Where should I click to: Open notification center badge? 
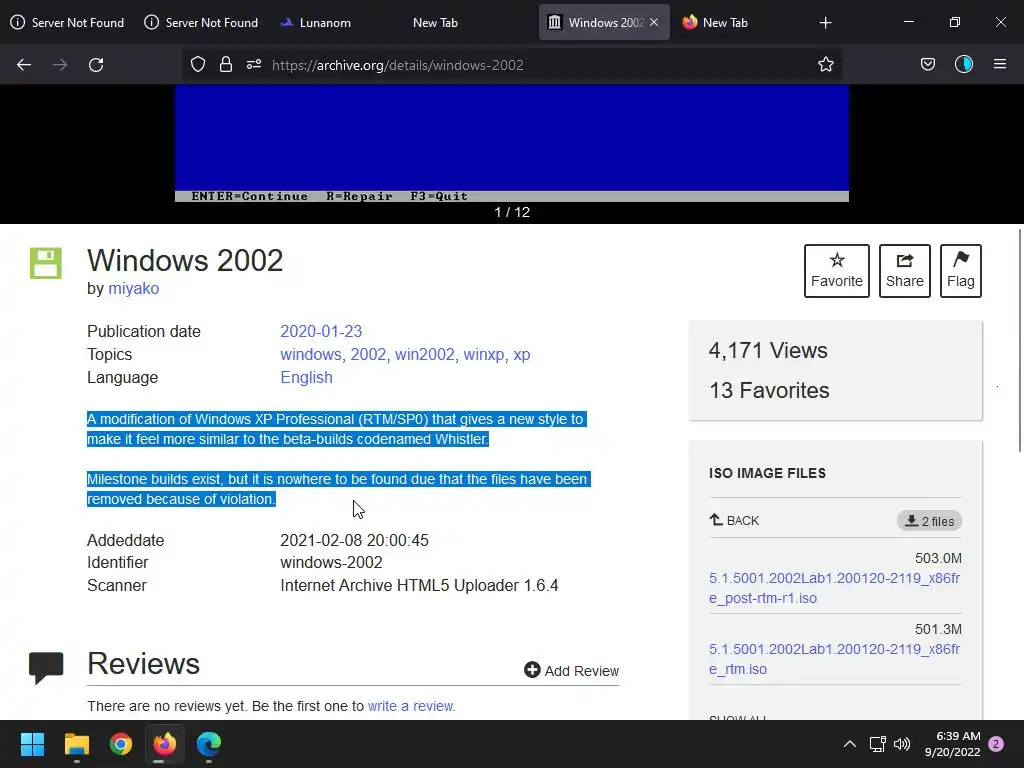[996, 744]
